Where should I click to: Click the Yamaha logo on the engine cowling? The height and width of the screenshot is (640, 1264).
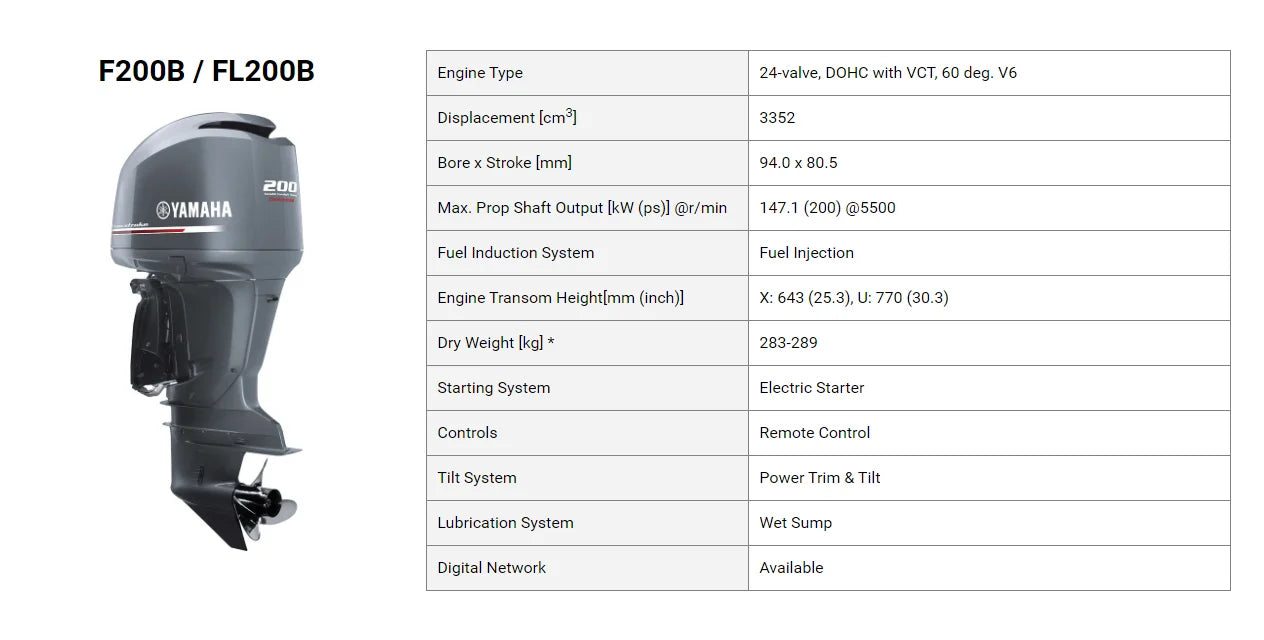194,209
